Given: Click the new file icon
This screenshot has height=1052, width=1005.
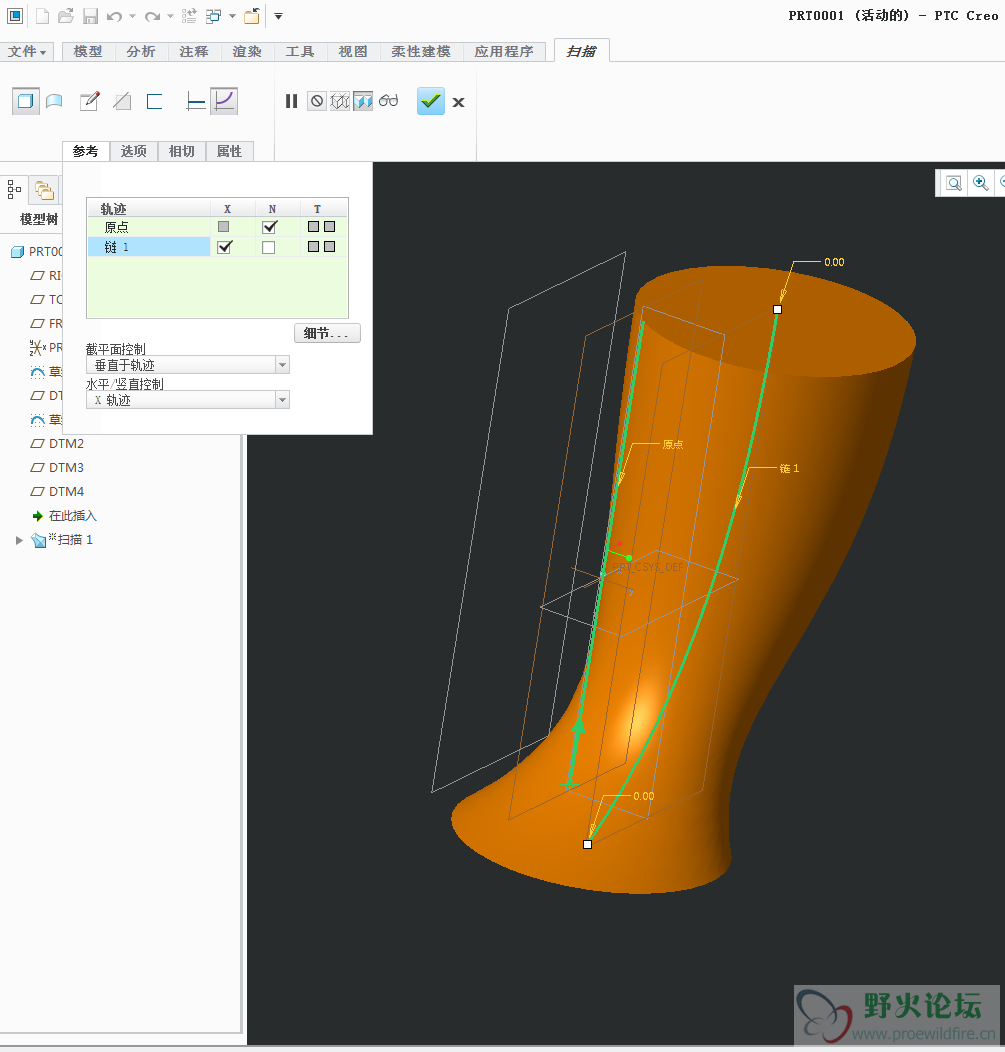Looking at the screenshot, I should [42, 16].
